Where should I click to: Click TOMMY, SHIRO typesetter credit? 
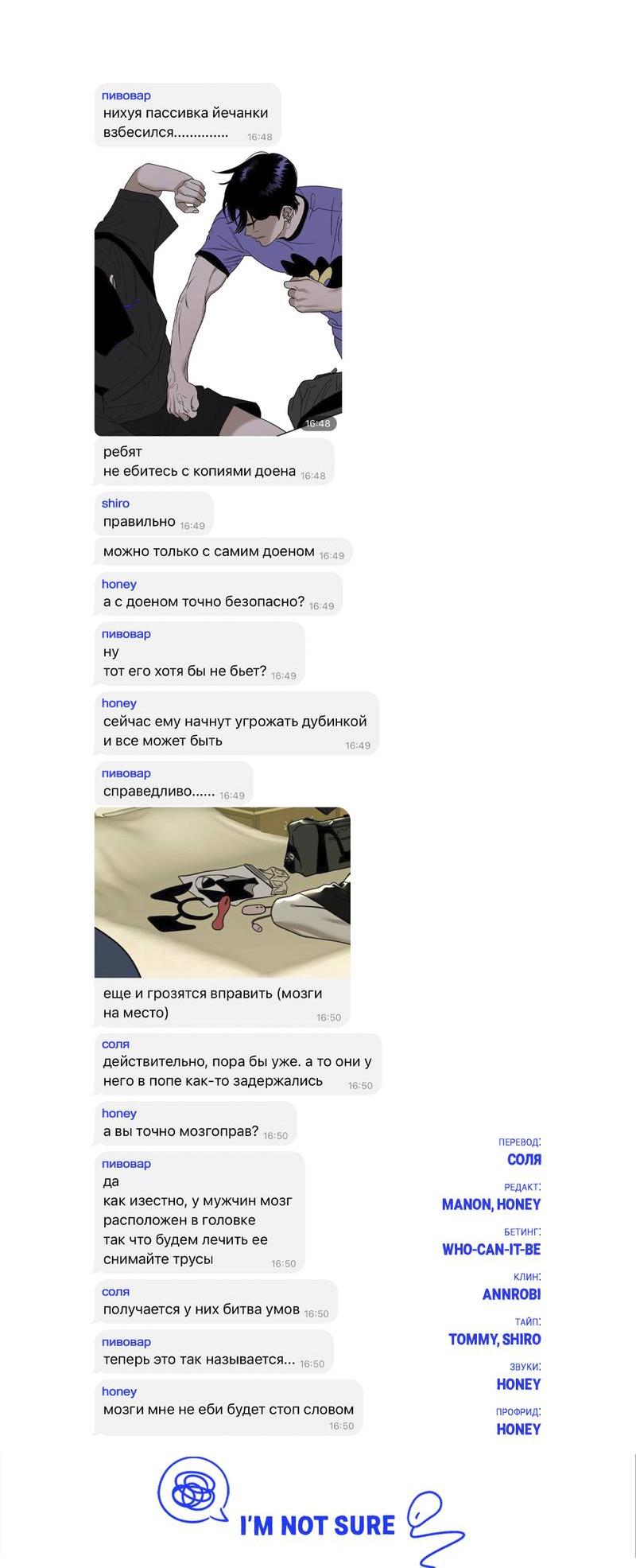tap(494, 1339)
